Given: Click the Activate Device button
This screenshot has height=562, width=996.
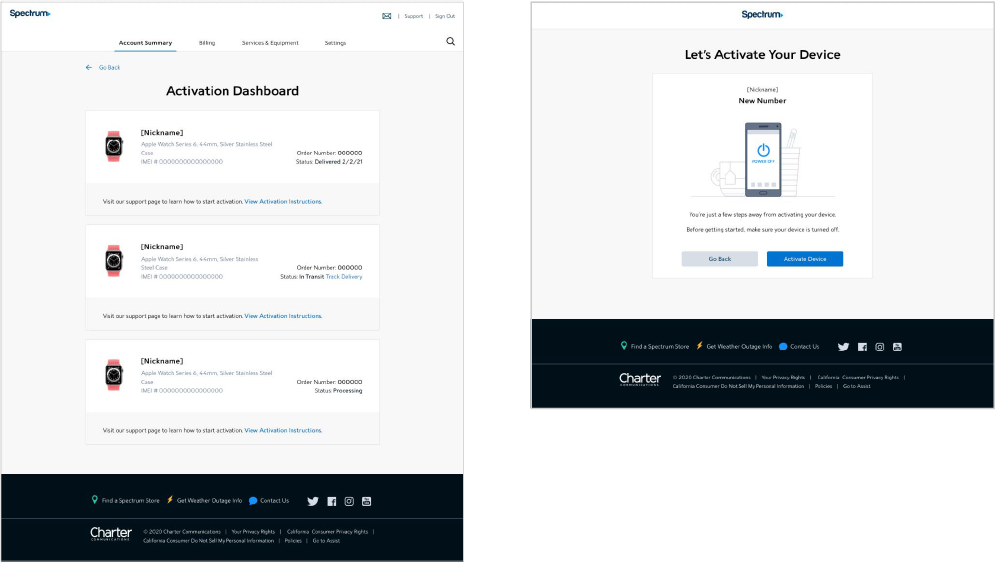Looking at the screenshot, I should [805, 258].
